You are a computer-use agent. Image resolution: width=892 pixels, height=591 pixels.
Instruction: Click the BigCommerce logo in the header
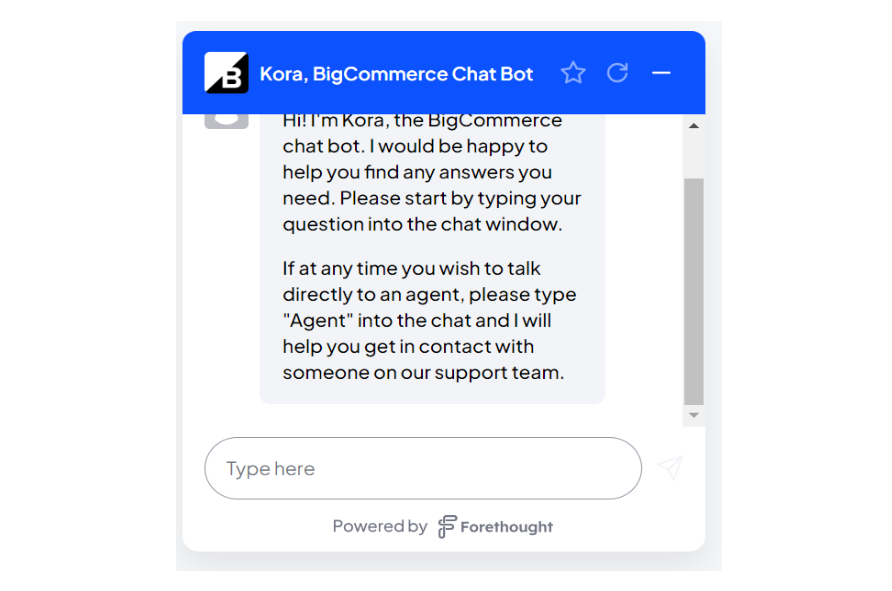(226, 73)
